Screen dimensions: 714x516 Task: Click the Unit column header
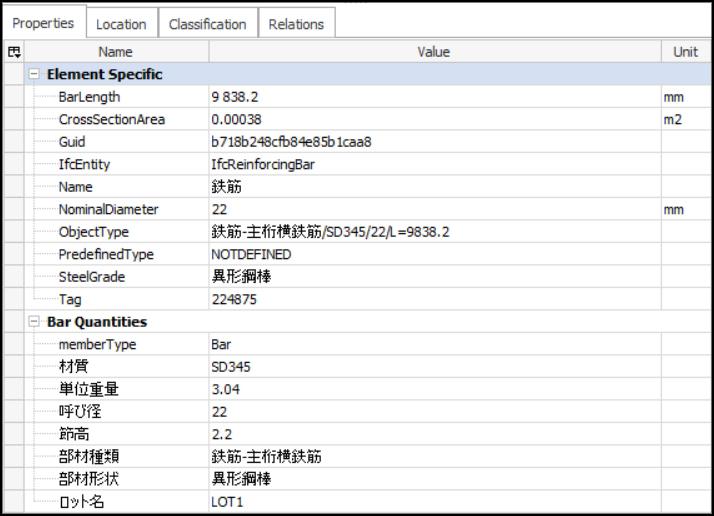[685, 51]
